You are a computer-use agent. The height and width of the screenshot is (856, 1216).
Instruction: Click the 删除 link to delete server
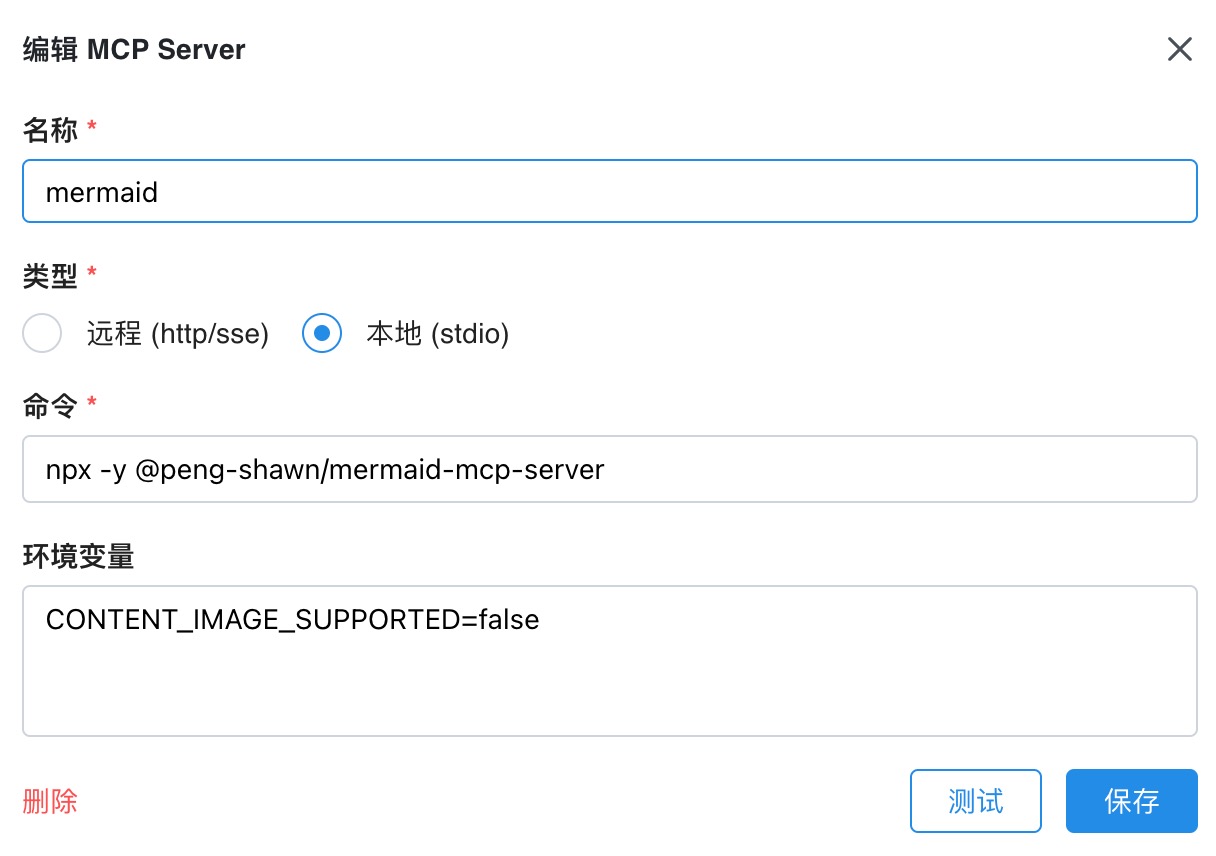click(x=50, y=801)
